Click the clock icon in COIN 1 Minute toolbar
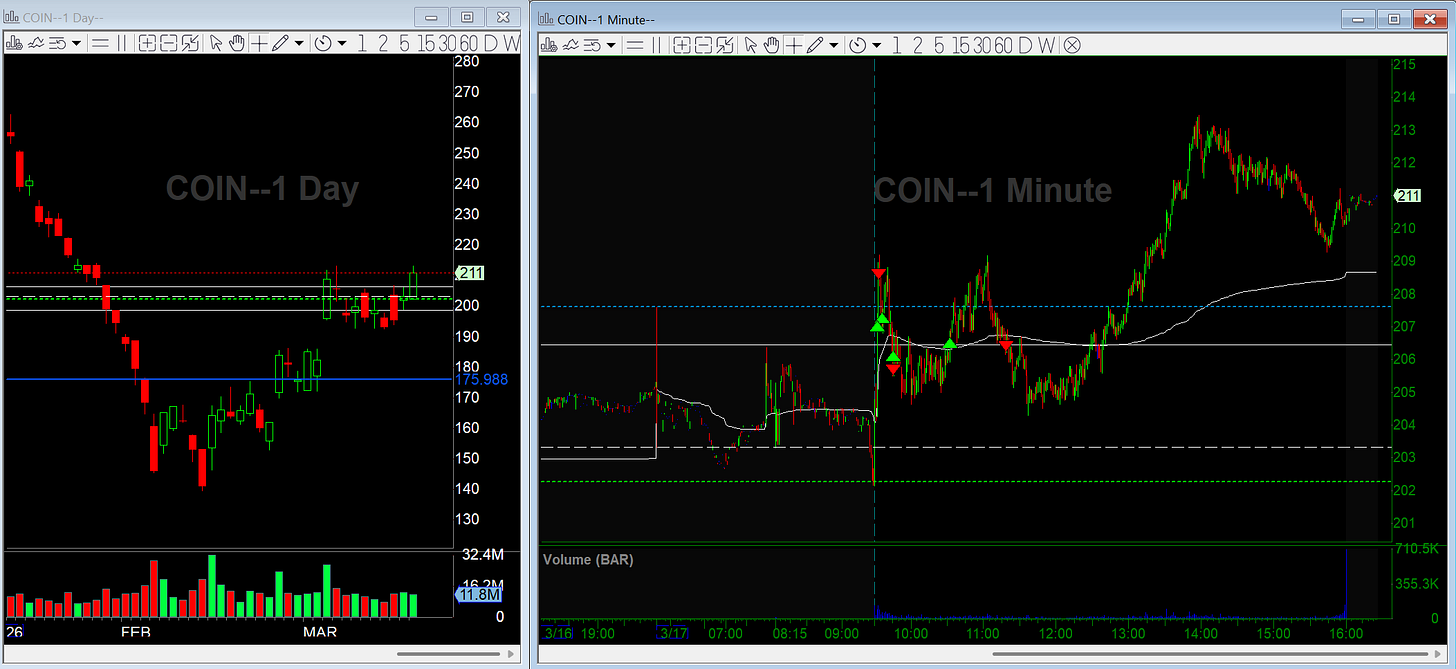Screen dimensions: 1456x669 tap(858, 45)
